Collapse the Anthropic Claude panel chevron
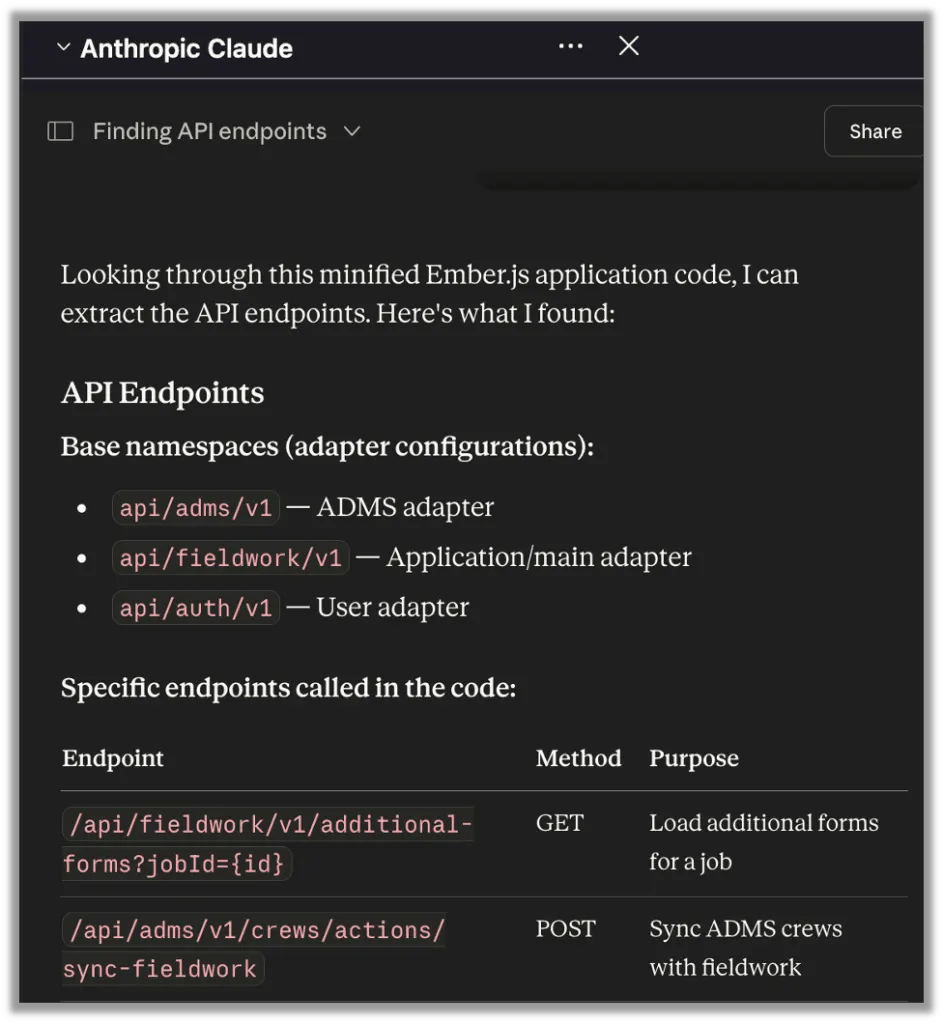The width and height of the screenshot is (943, 1024). point(63,47)
